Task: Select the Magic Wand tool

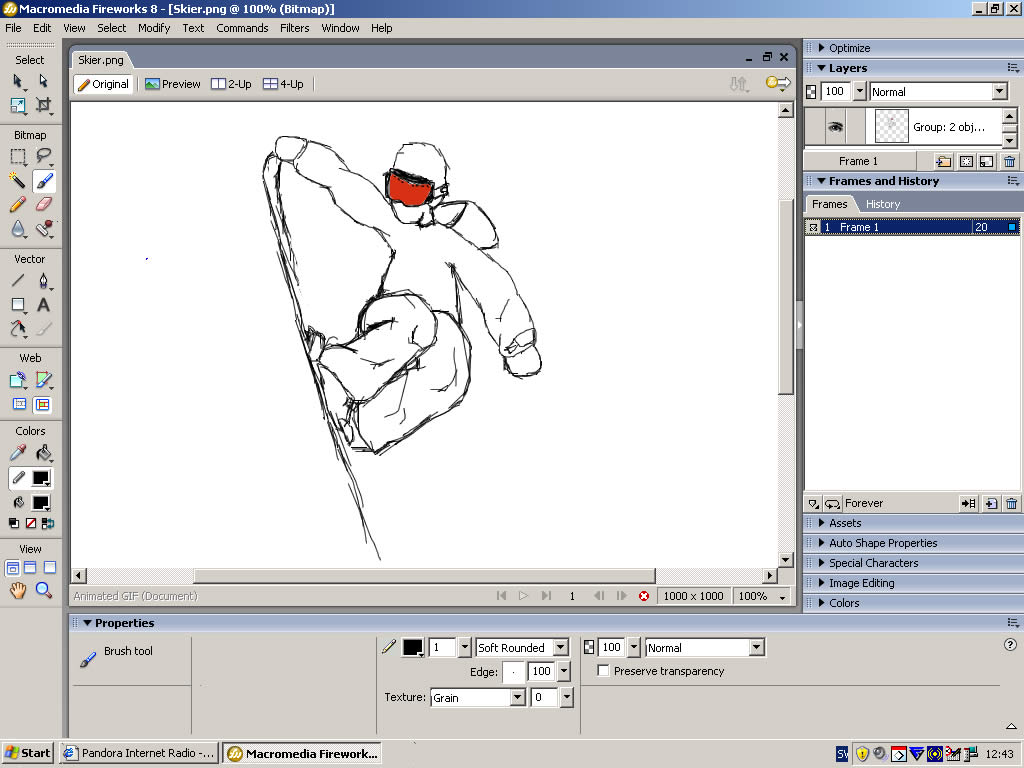Action: click(x=18, y=181)
